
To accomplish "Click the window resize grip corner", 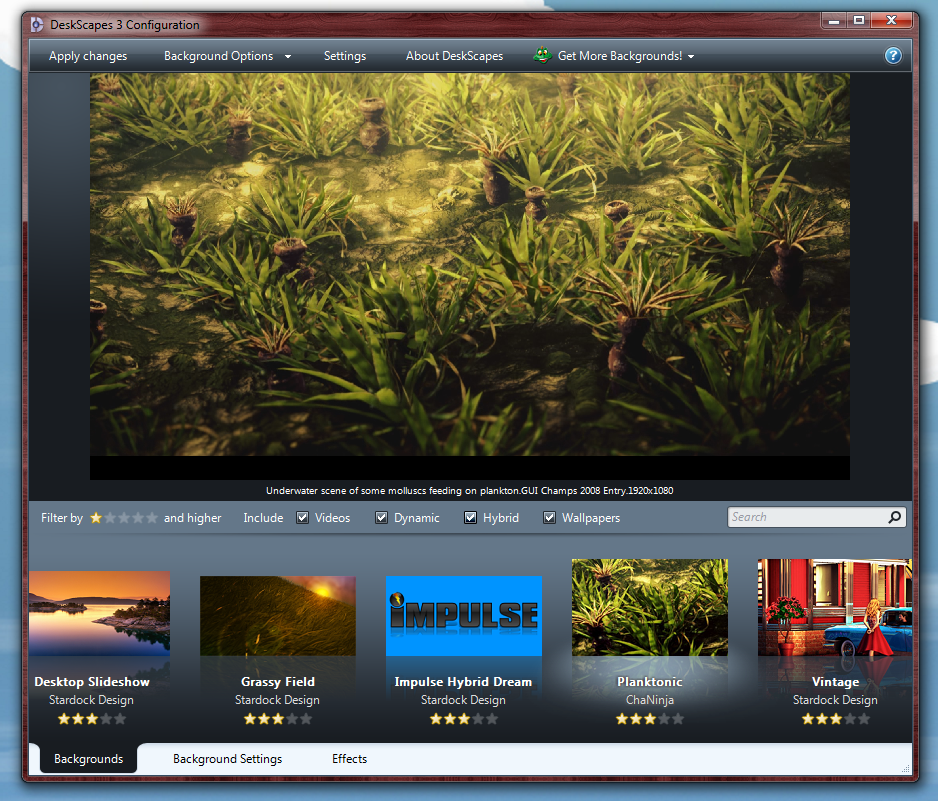I will [x=906, y=768].
